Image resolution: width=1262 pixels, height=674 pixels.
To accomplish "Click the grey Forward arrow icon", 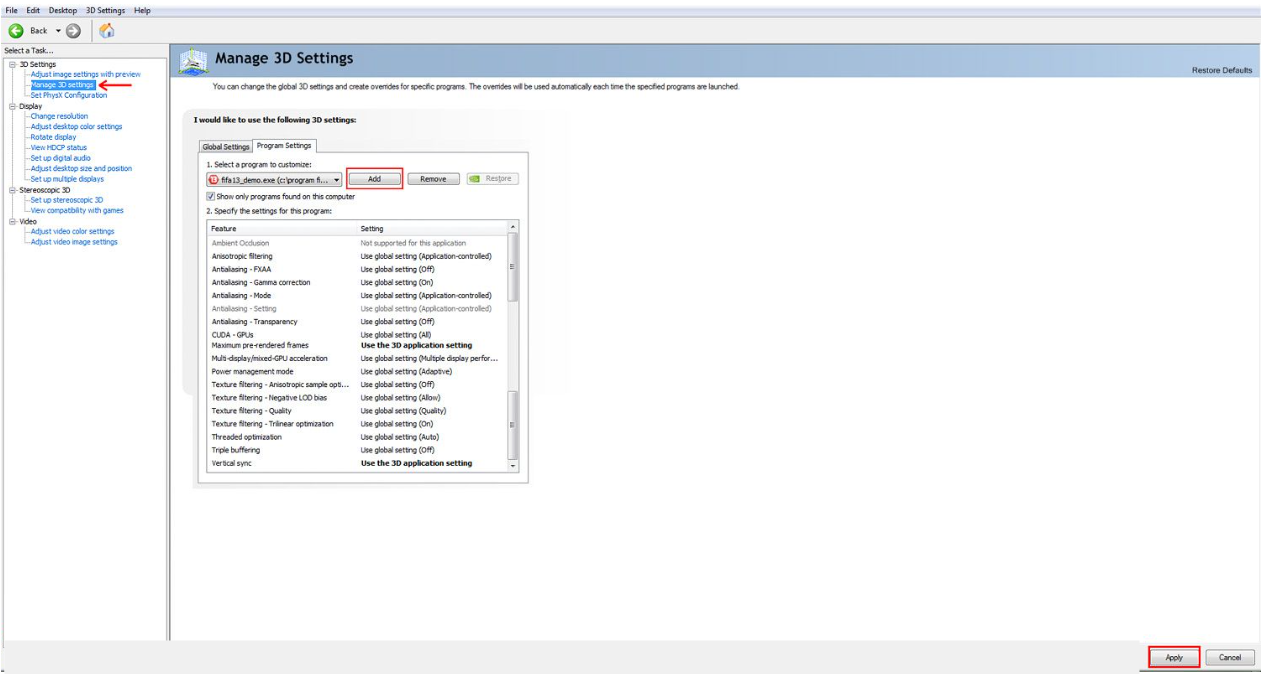I will [73, 31].
